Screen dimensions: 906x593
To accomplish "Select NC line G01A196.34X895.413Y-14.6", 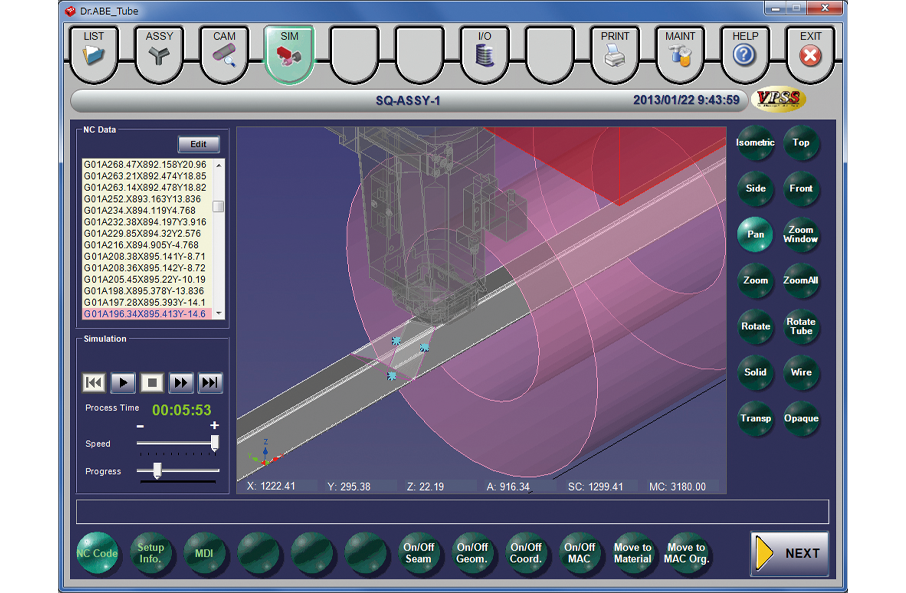I will tap(146, 314).
